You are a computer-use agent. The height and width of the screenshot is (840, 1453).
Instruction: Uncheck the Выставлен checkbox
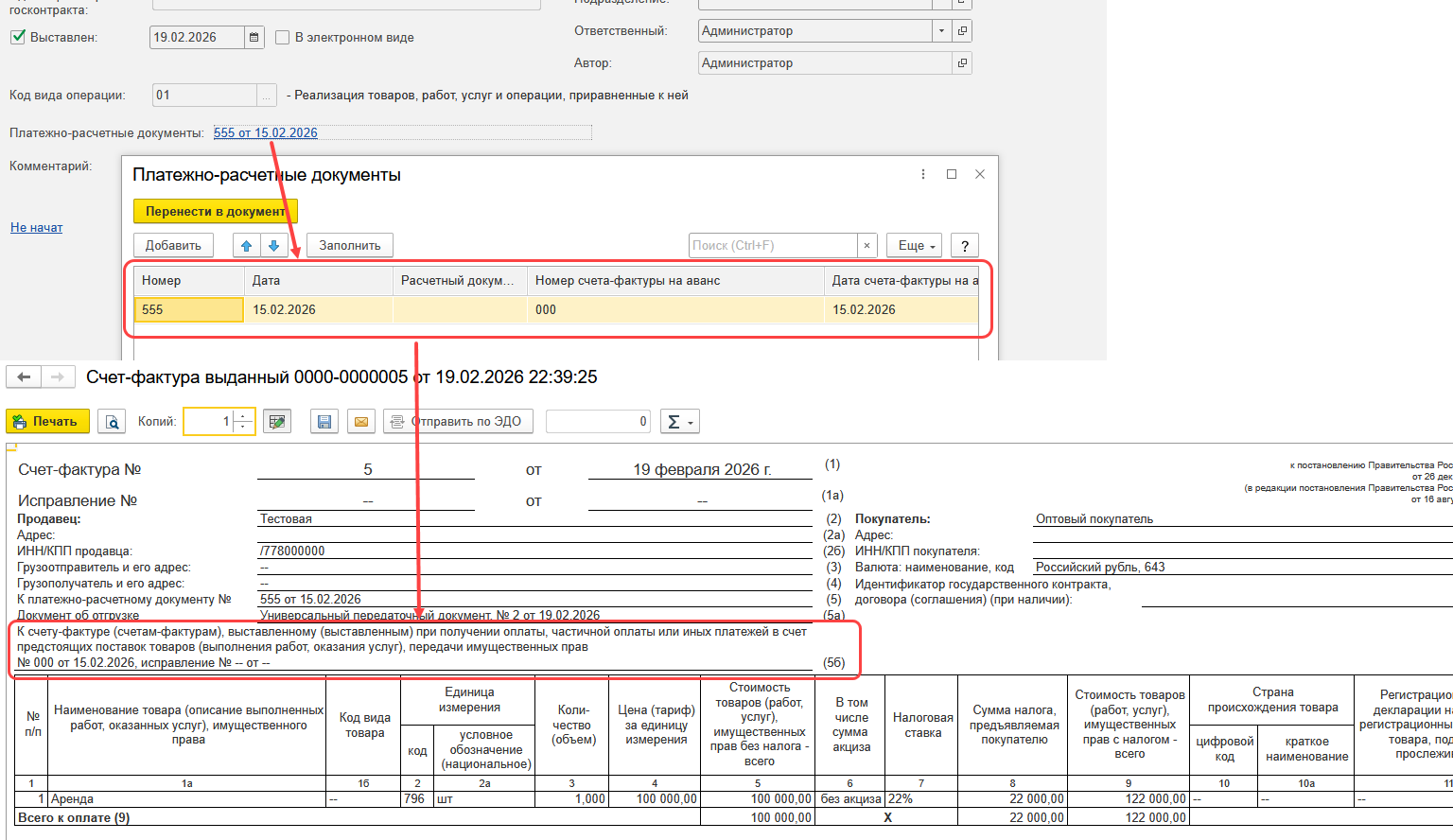[x=18, y=37]
